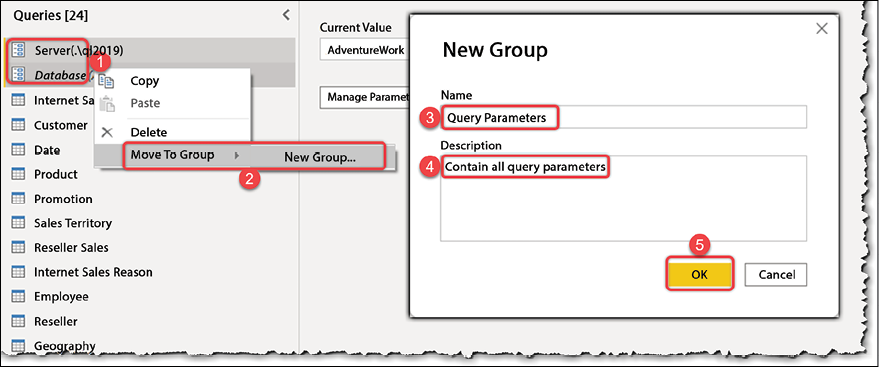Select the Product query

[55, 174]
